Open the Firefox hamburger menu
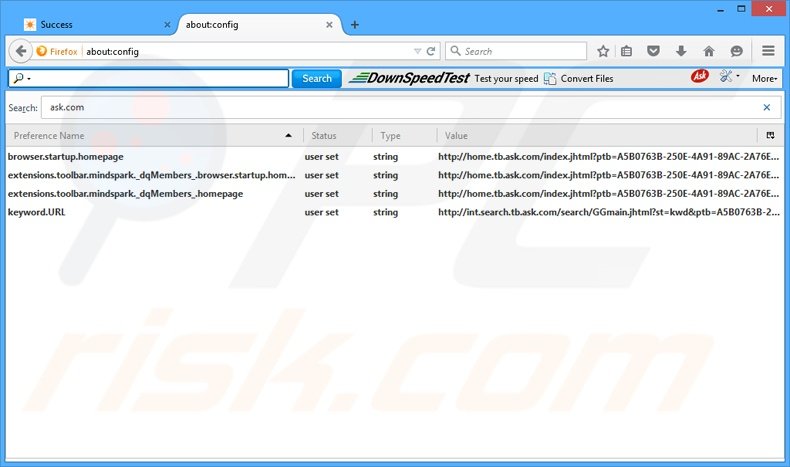Screen dimensions: 790x467 [768, 51]
